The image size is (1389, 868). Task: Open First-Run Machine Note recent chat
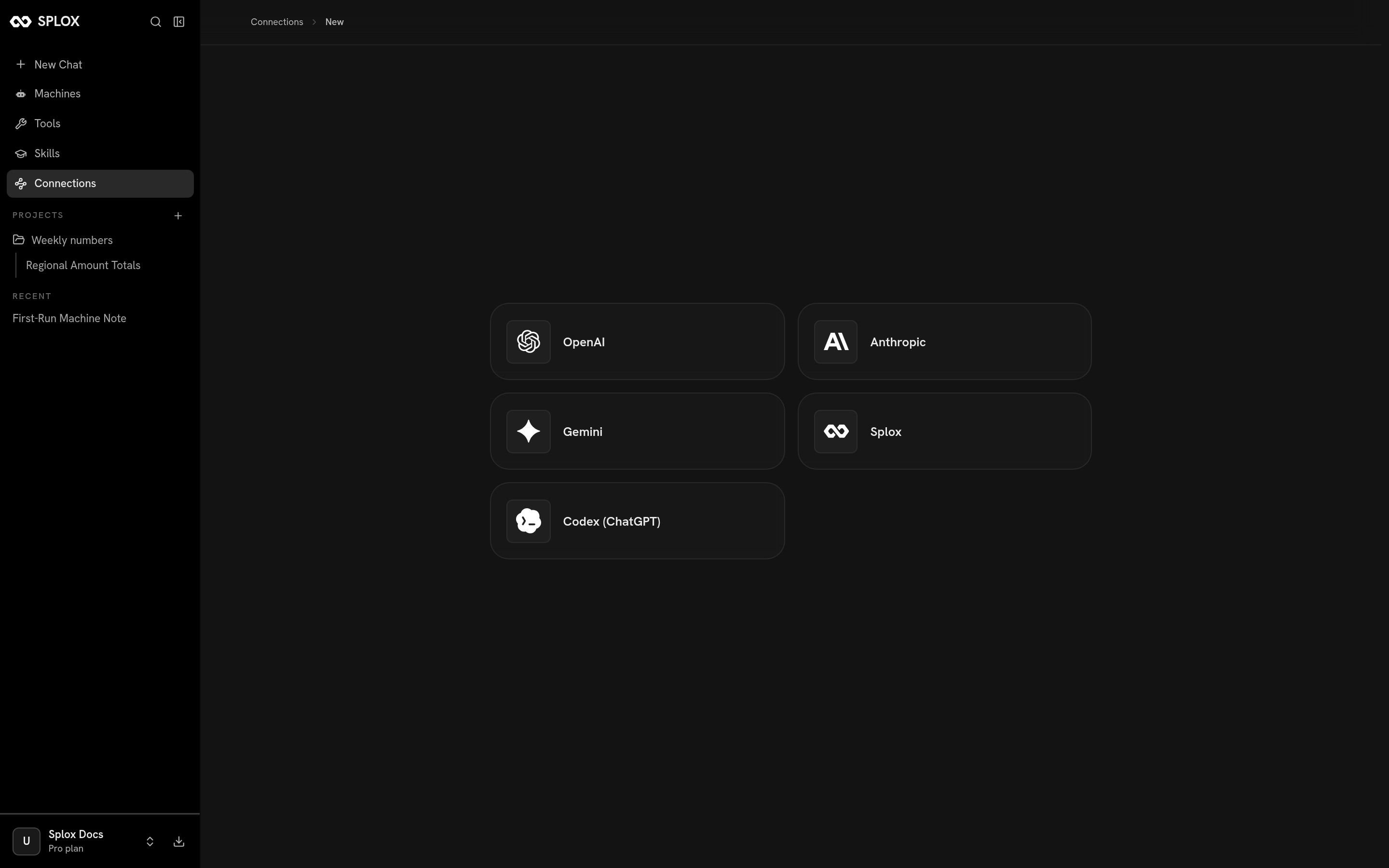coord(69,318)
